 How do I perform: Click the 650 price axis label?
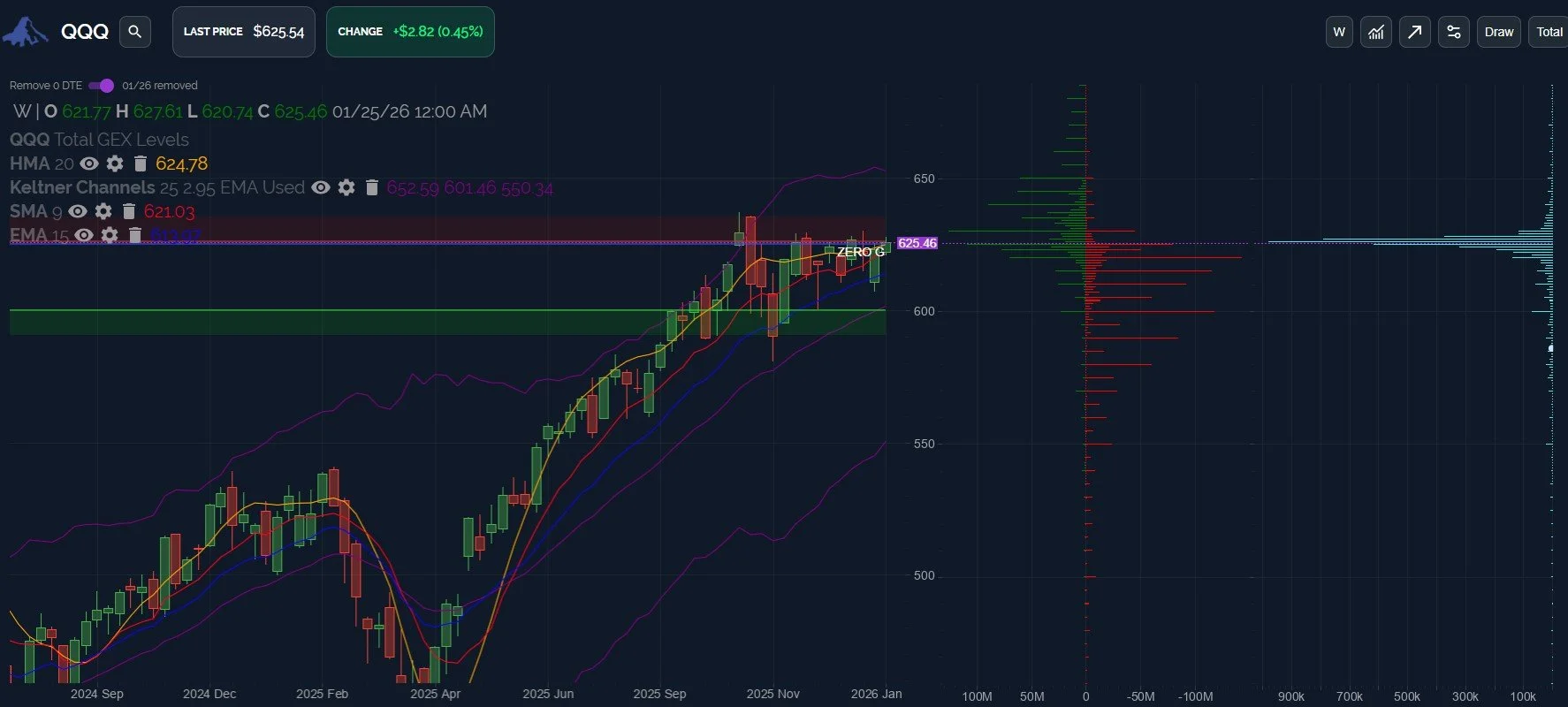tap(924, 179)
